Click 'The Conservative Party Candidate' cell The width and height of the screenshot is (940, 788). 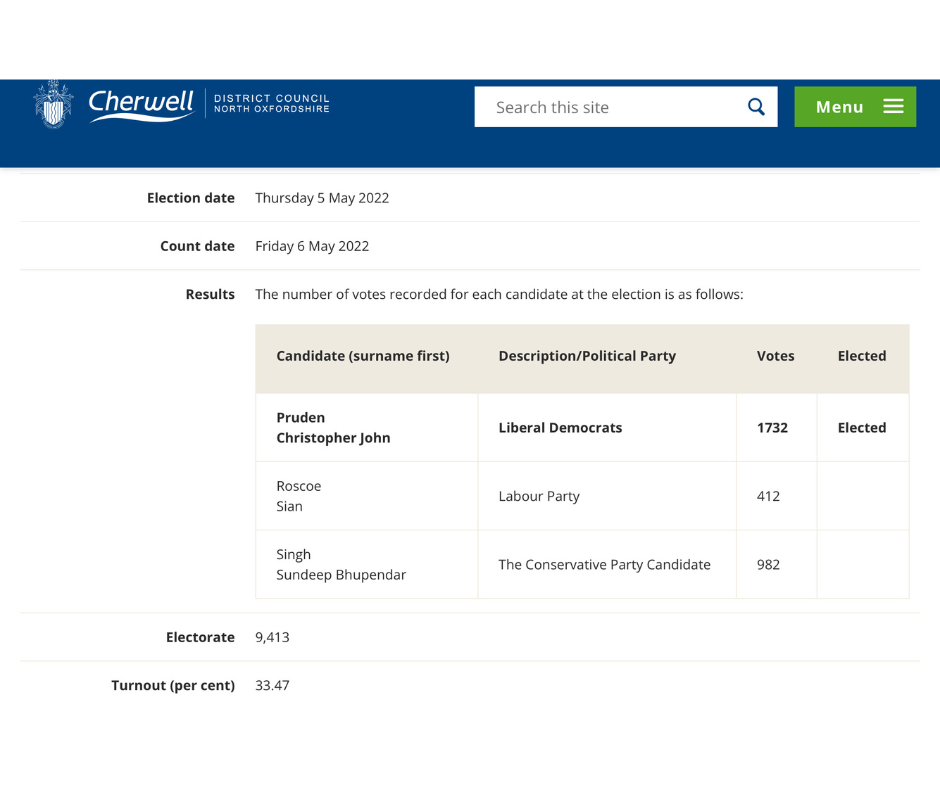point(604,565)
